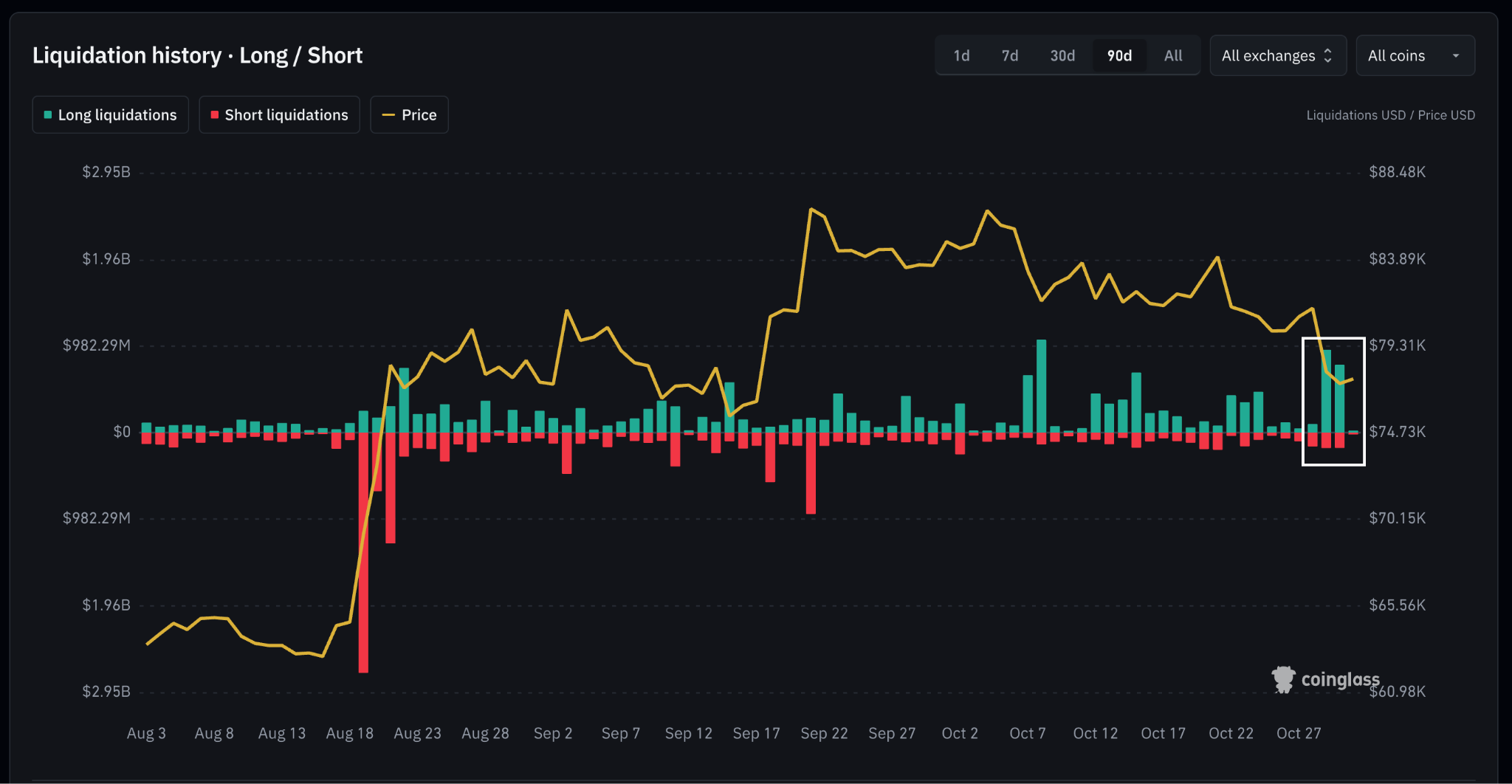Select the 1d time range tab

[961, 55]
